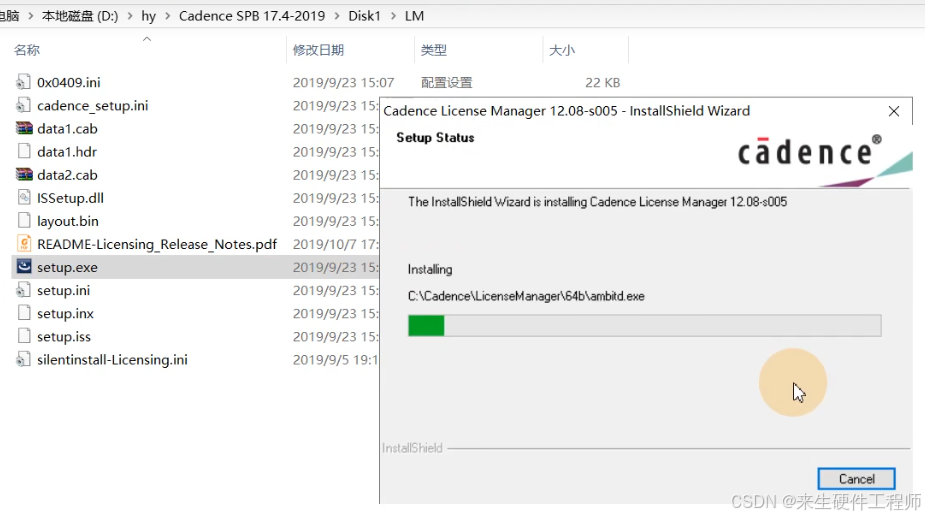Click the 2019/10/7 date of README PDF
The width and height of the screenshot is (925, 517).
click(335, 244)
